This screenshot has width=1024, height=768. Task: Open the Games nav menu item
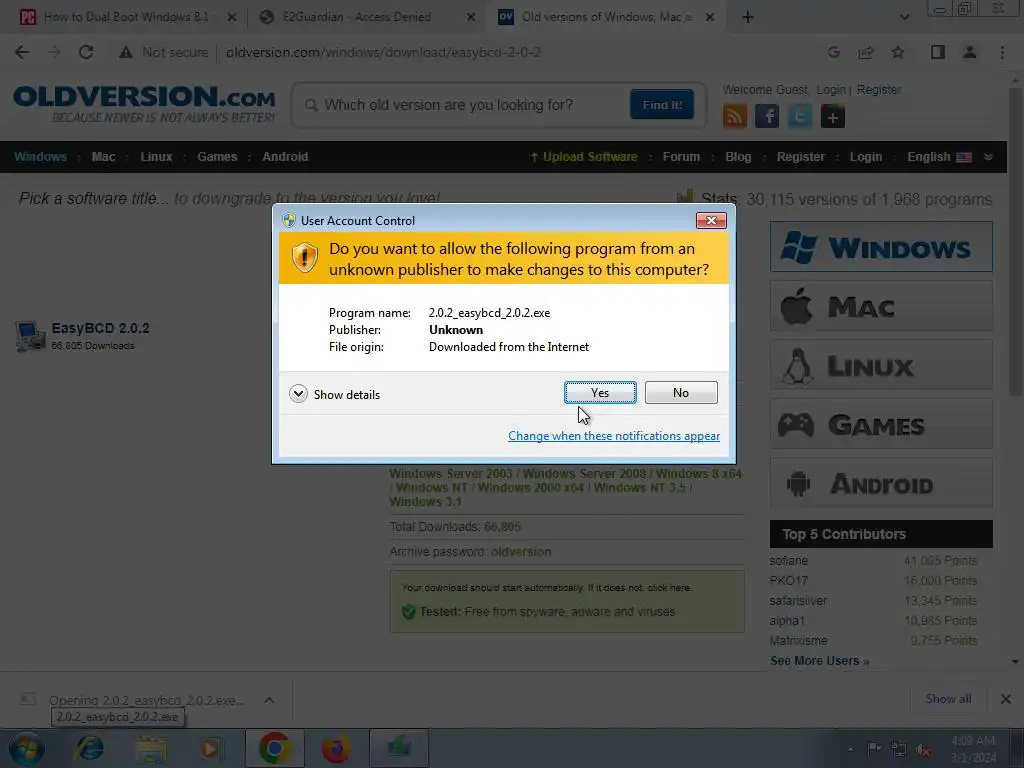point(217,157)
